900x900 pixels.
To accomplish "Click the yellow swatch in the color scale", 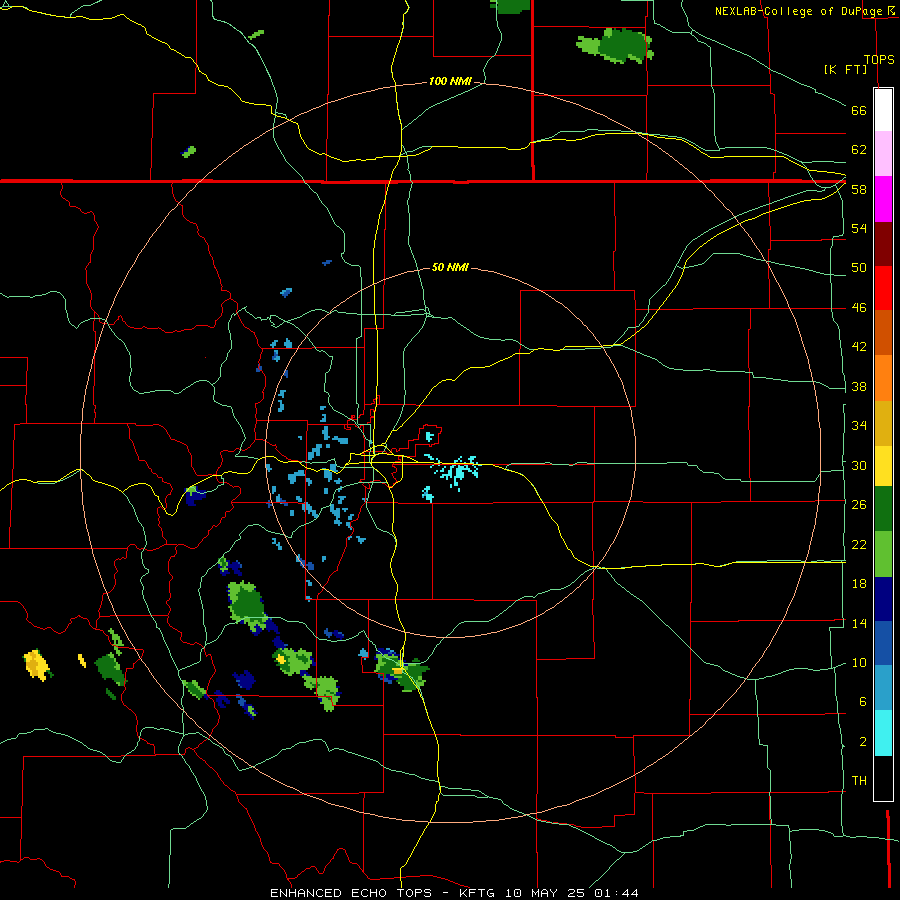I will [883, 466].
